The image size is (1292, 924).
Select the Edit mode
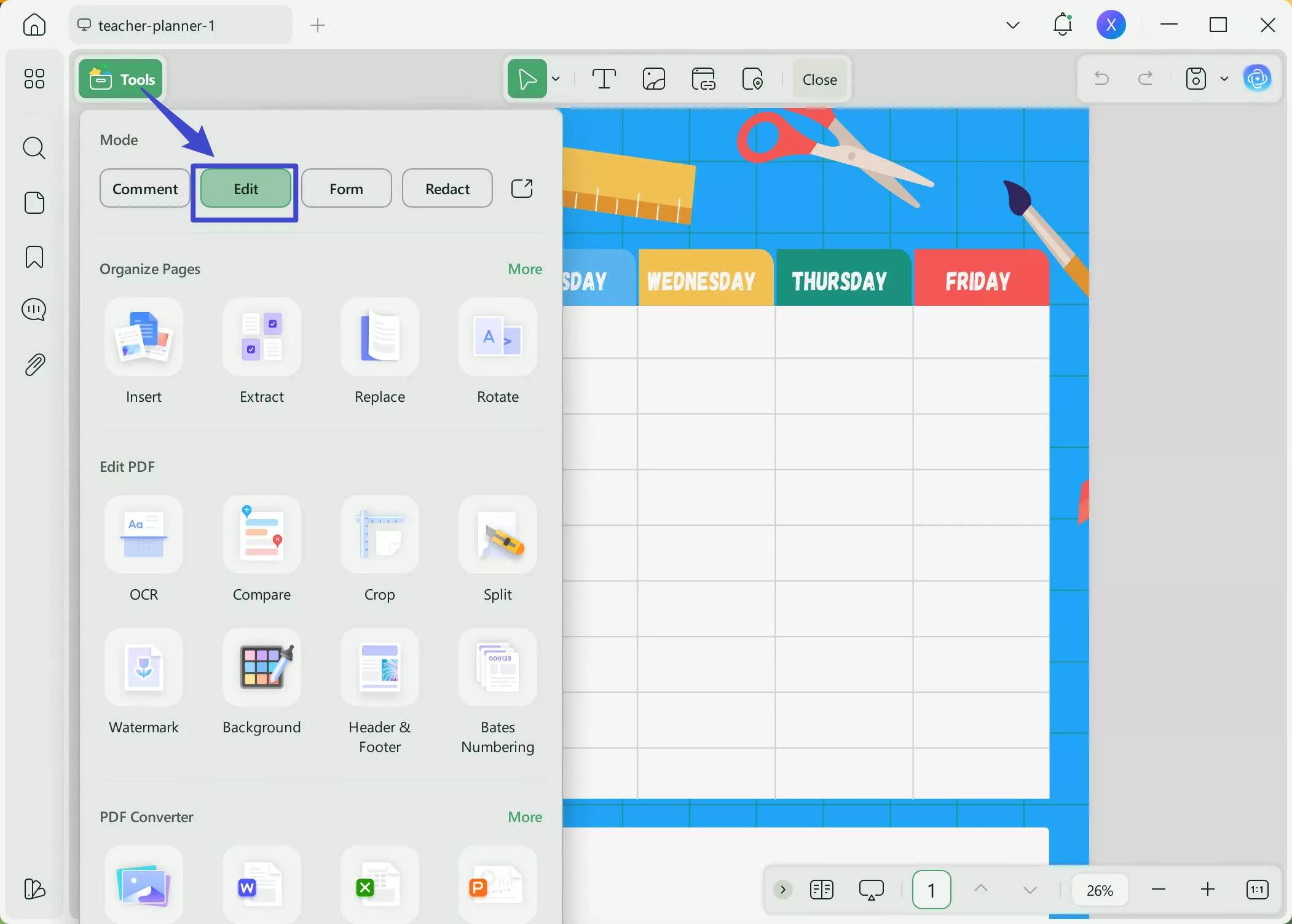(x=245, y=189)
